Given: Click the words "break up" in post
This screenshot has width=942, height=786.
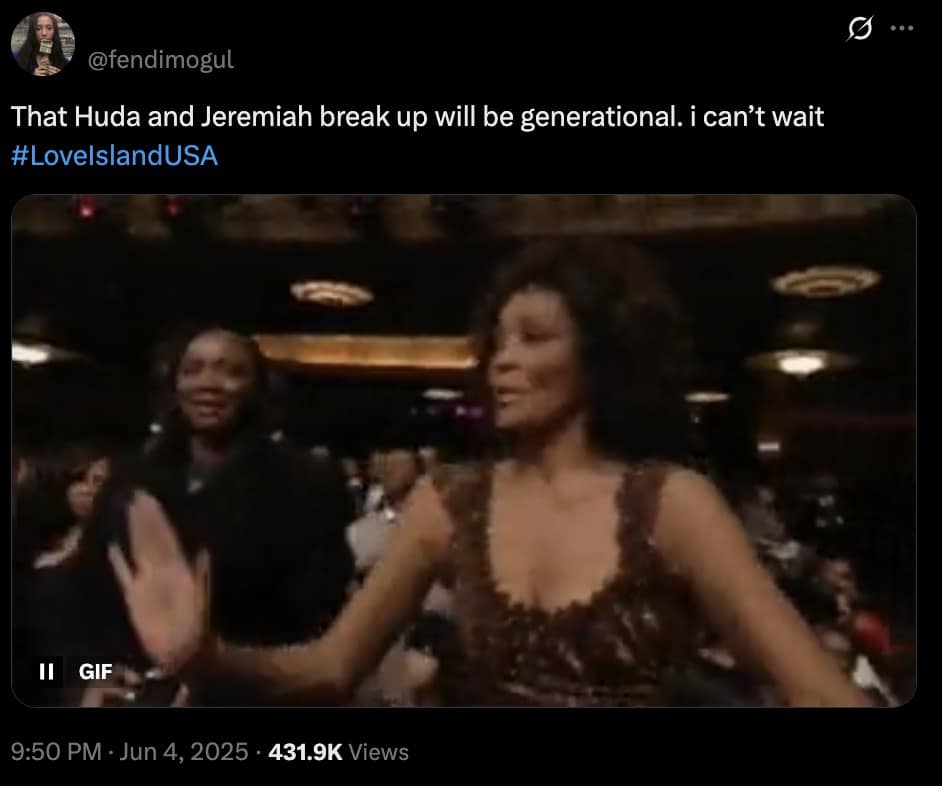Looking at the screenshot, I should 373,117.
